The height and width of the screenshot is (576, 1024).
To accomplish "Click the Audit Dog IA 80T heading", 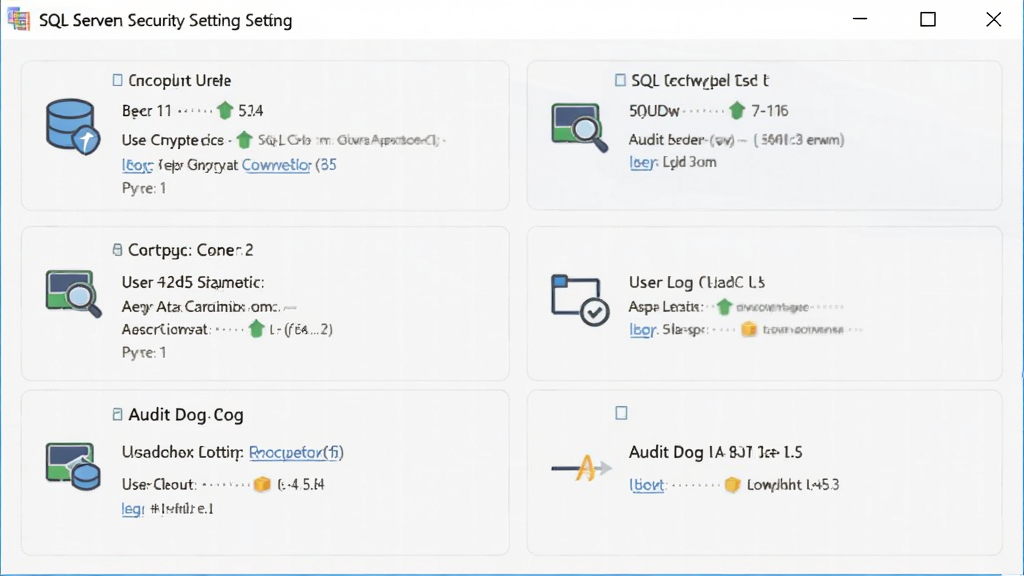I will pos(715,452).
